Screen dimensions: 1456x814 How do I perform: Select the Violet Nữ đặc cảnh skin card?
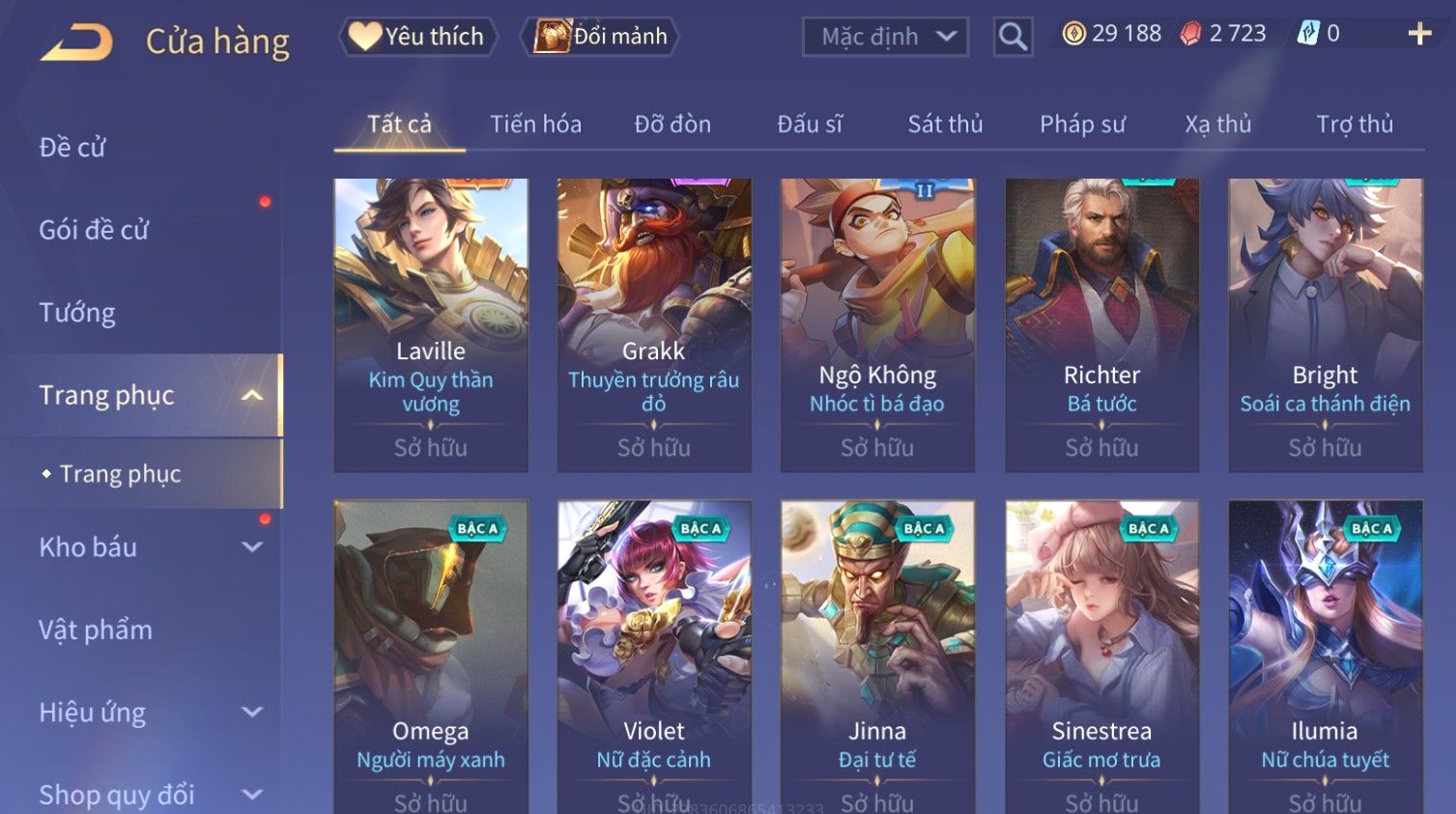654,657
